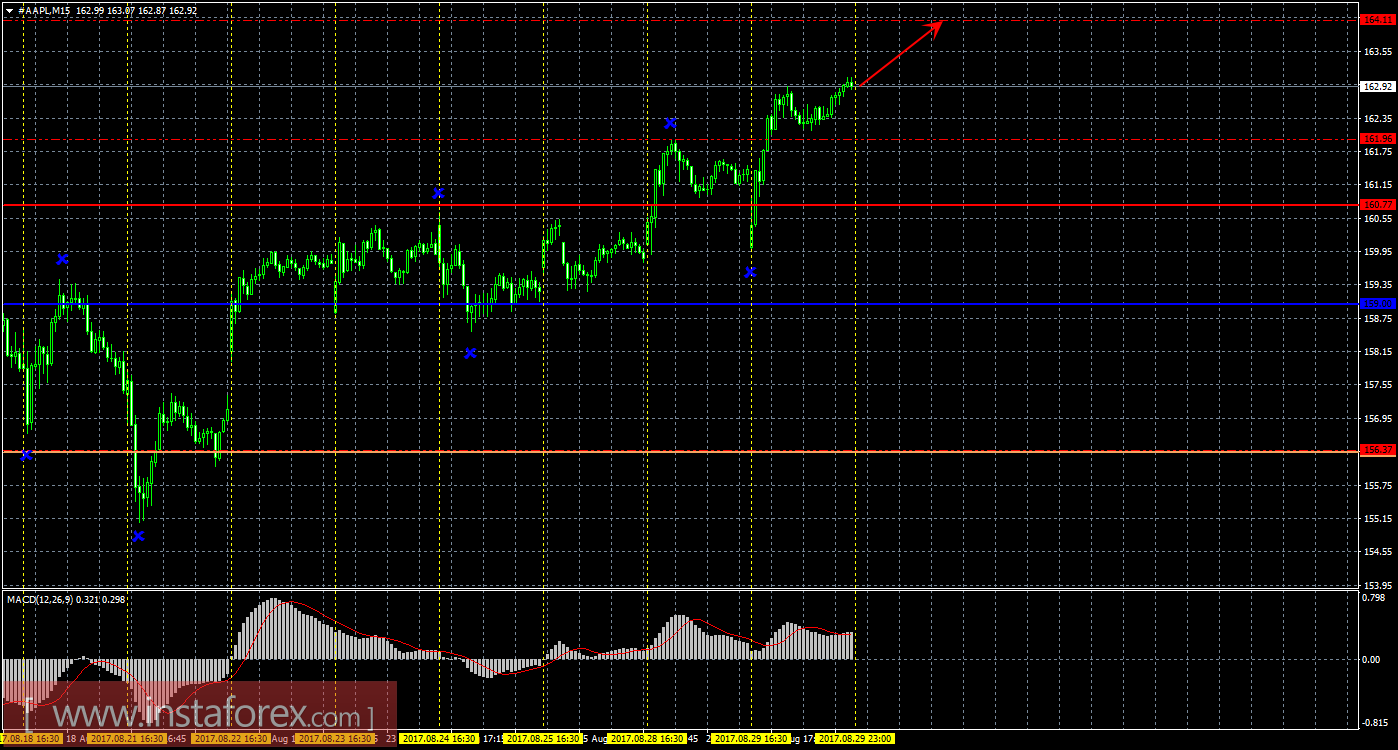1398x750 pixels.
Task: Click the red 164.11 price label
Action: pos(1377,19)
